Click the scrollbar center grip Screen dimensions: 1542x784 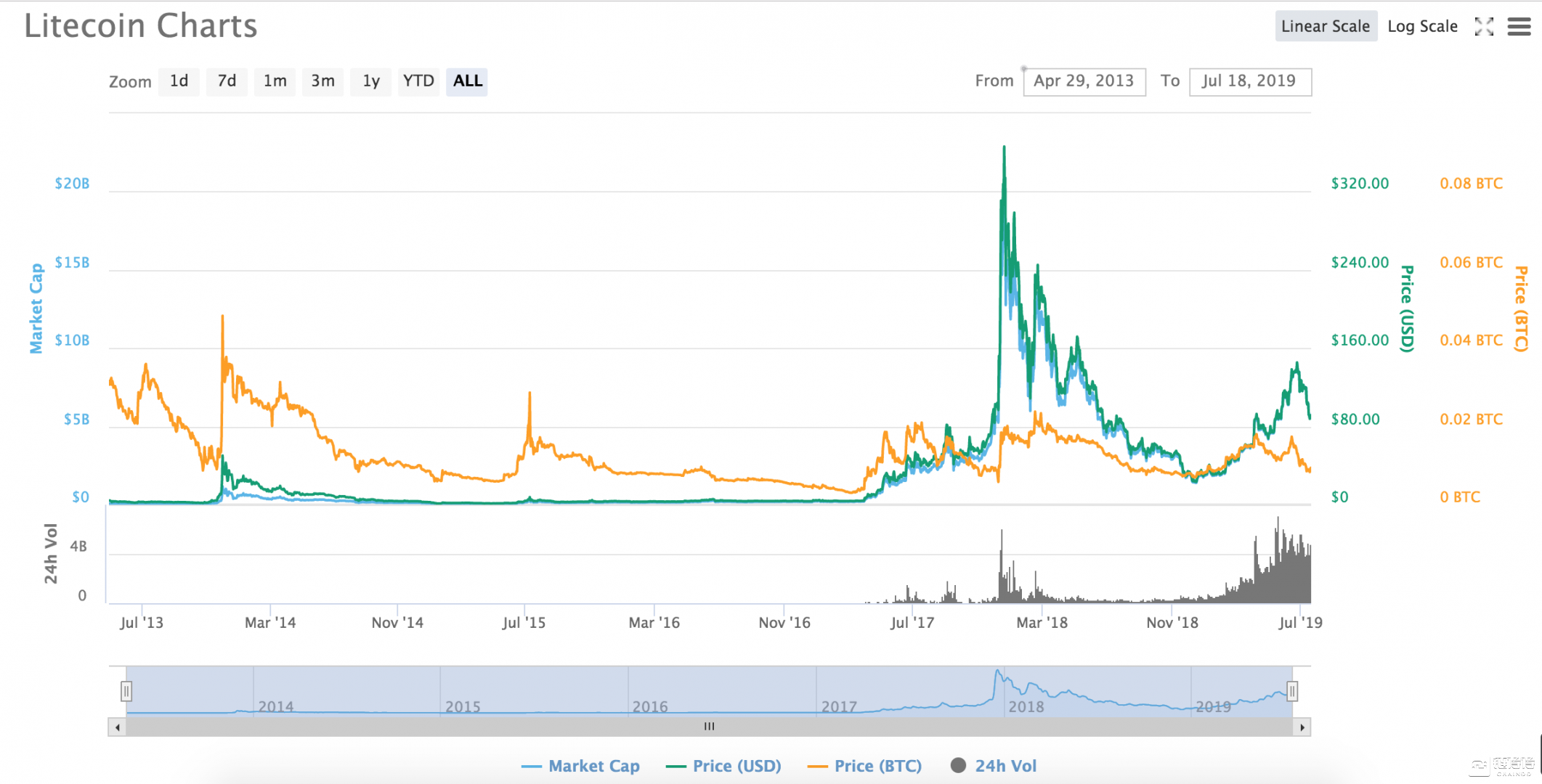pos(709,727)
